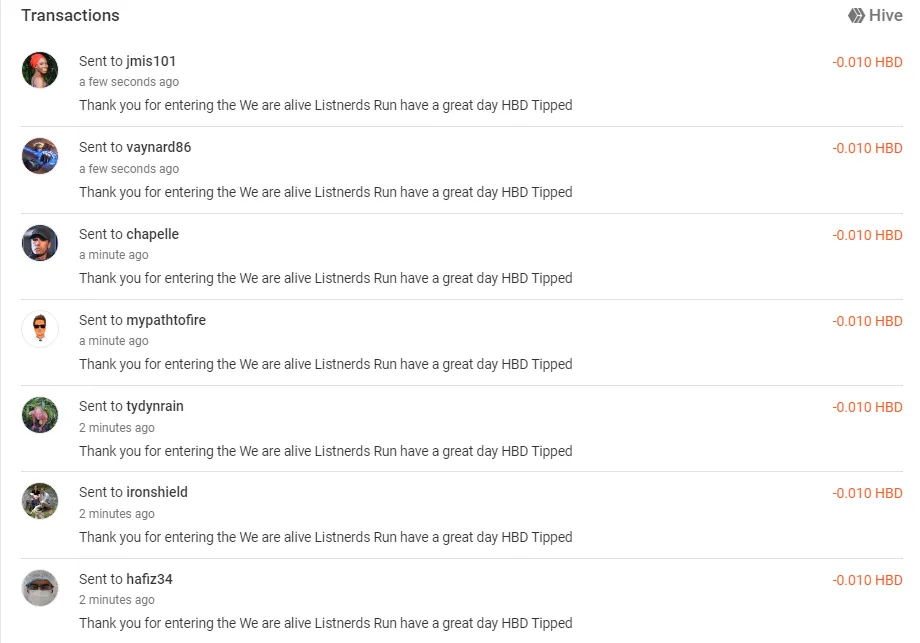The width and height of the screenshot is (920, 643).
Task: Click the Hive logo icon
Action: pyautogui.click(x=856, y=16)
